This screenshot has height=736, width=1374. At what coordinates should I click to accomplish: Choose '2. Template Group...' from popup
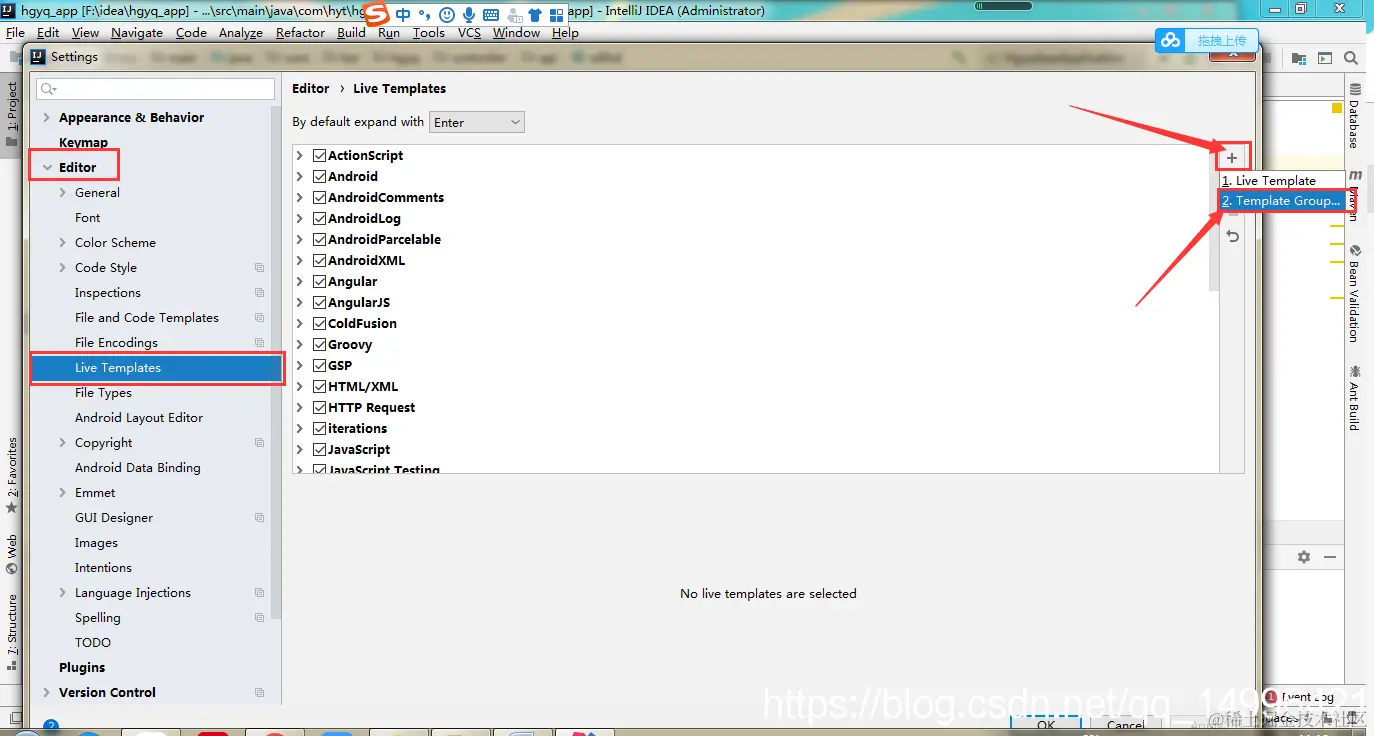coord(1281,201)
